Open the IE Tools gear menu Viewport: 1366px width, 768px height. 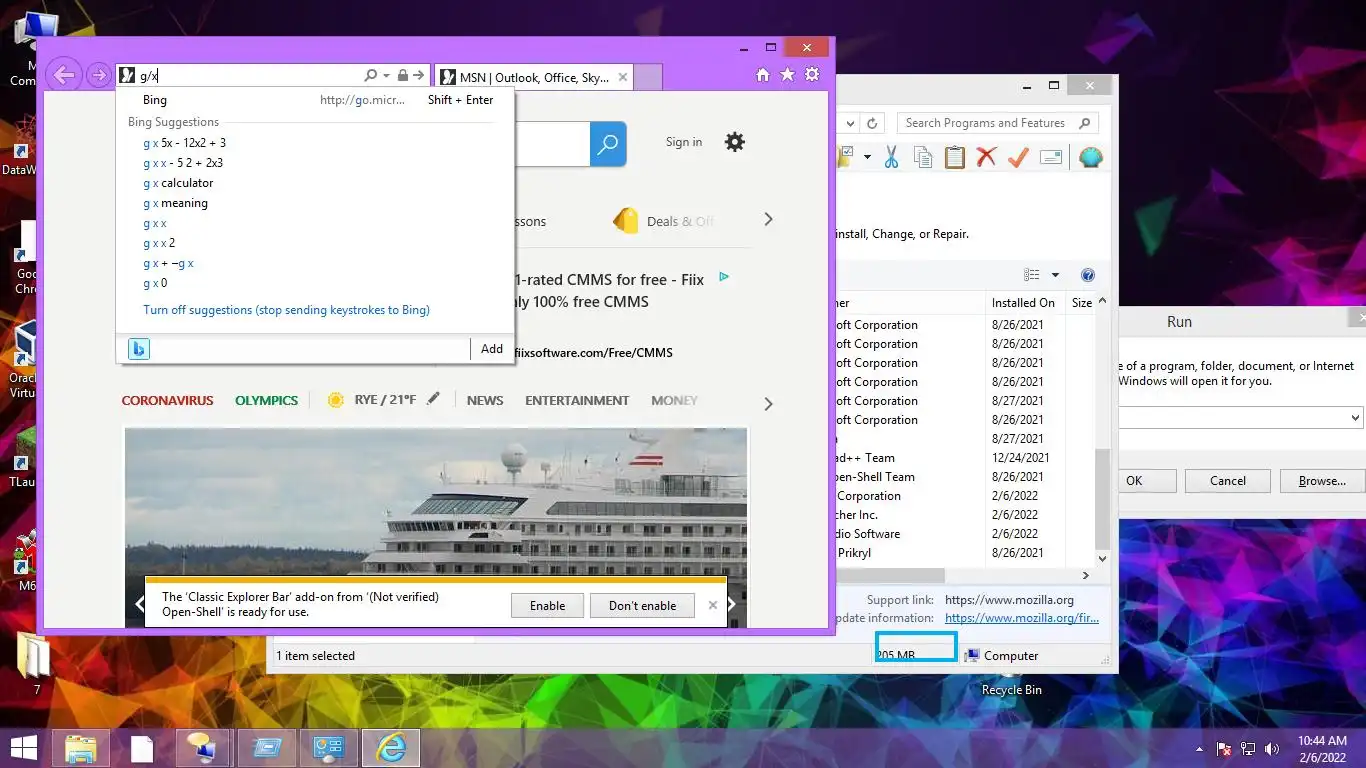pos(812,75)
